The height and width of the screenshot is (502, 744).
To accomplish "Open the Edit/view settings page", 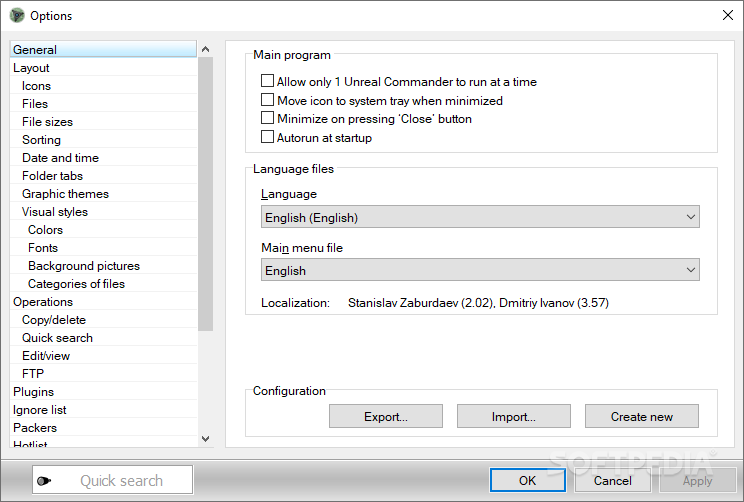I will coord(103,356).
